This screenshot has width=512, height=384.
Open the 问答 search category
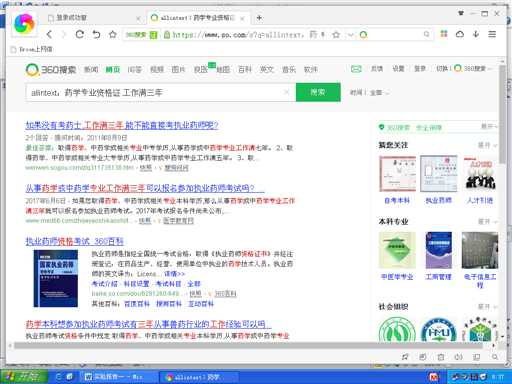pos(135,70)
